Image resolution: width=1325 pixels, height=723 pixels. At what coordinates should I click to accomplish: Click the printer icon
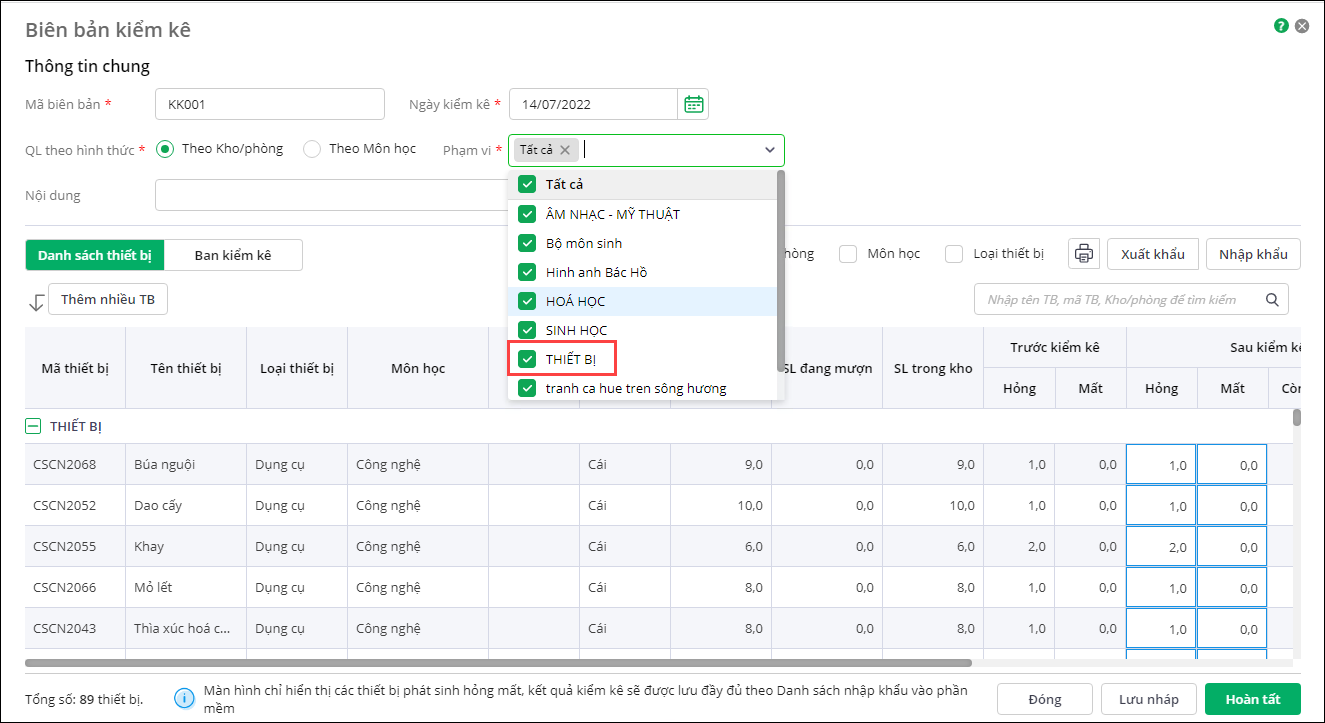click(1083, 254)
